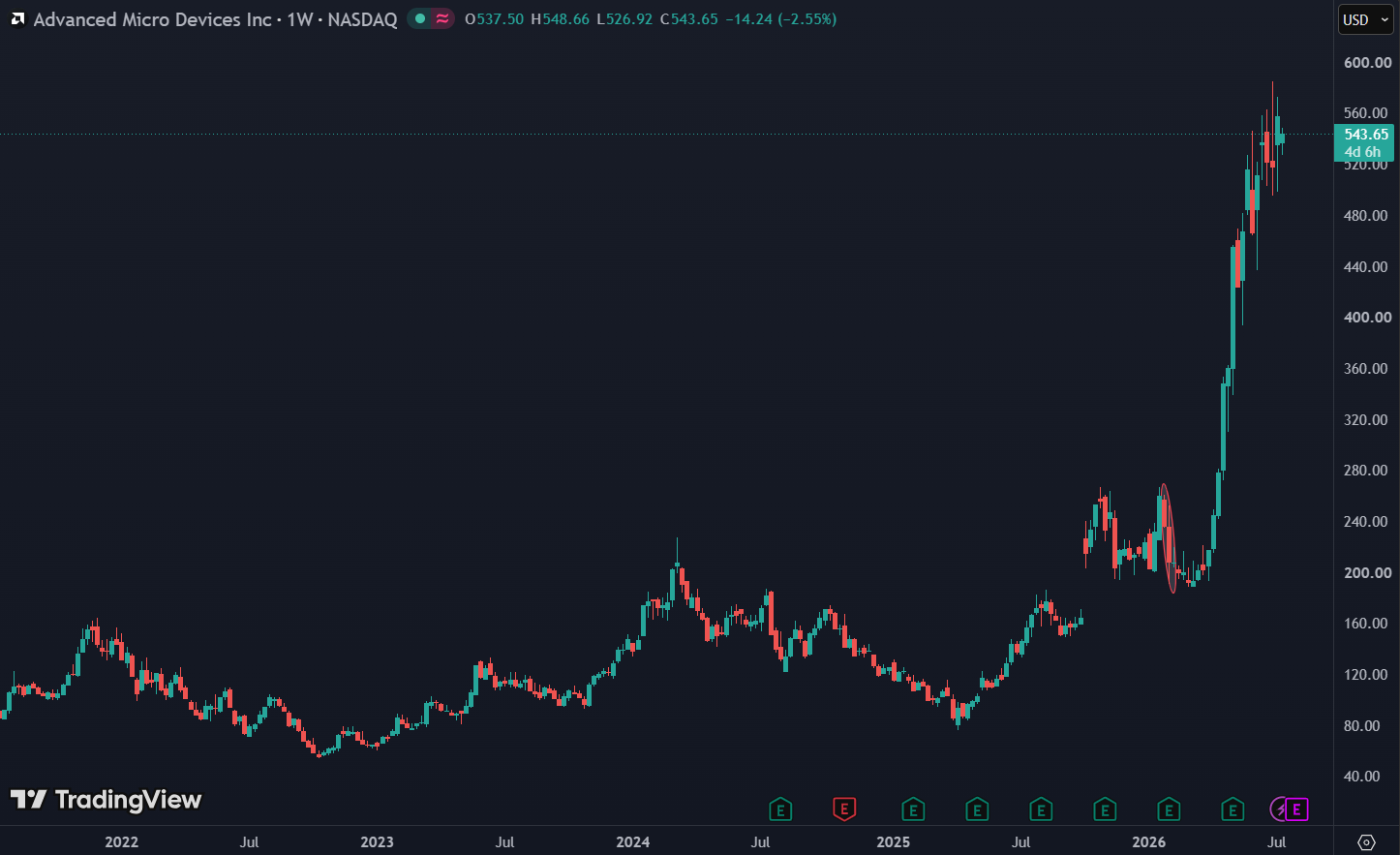Click the Jul label between 2025 and 2026
The width and height of the screenshot is (1400, 855).
[x=1021, y=842]
